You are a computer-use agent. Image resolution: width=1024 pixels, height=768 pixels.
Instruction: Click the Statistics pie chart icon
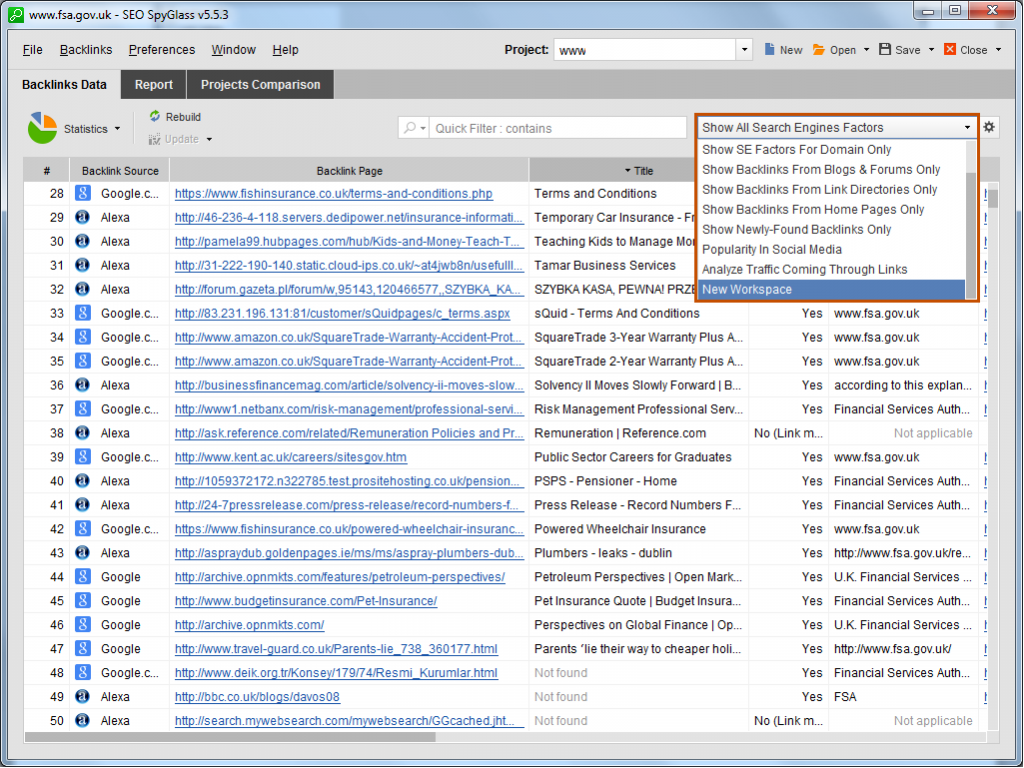coord(42,128)
